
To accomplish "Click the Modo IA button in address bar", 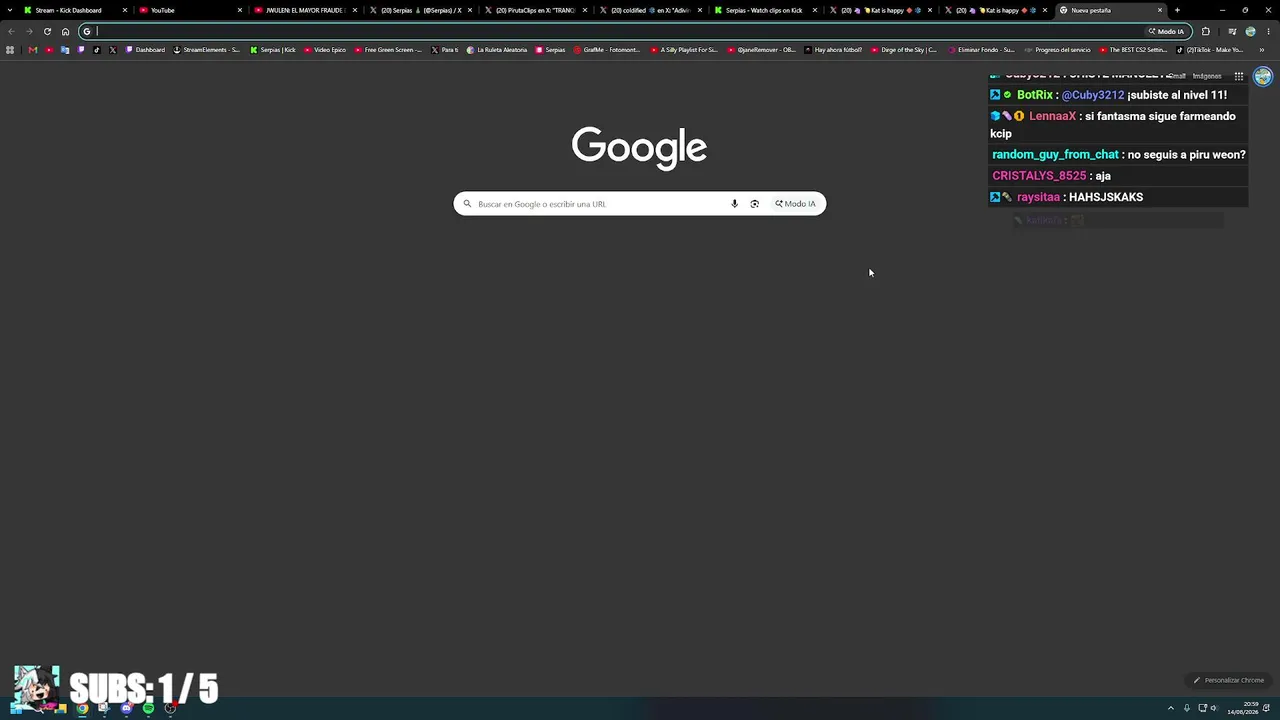I will point(1167,31).
